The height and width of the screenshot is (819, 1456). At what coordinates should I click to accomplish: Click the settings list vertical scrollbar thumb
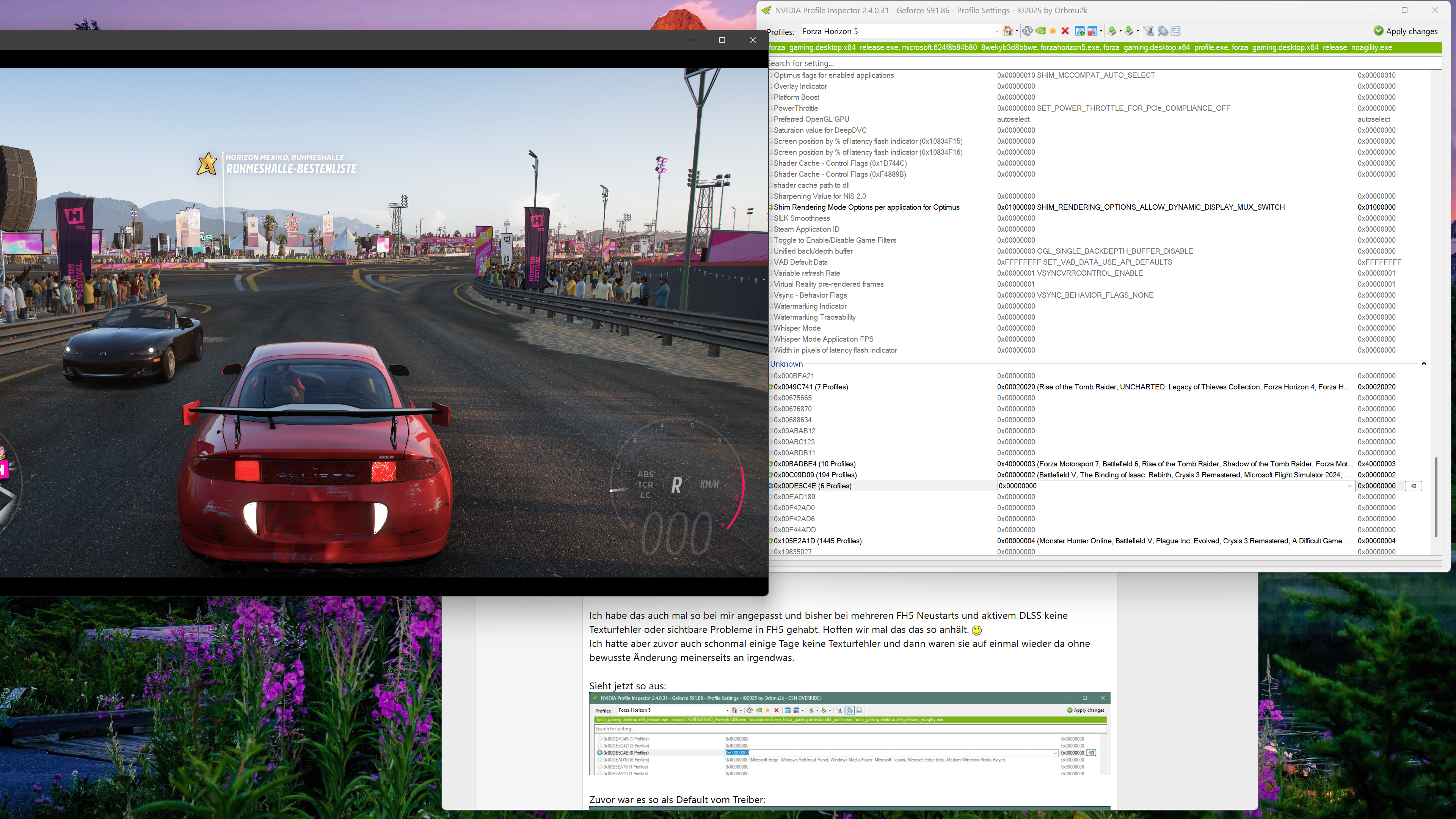pos(1436,497)
